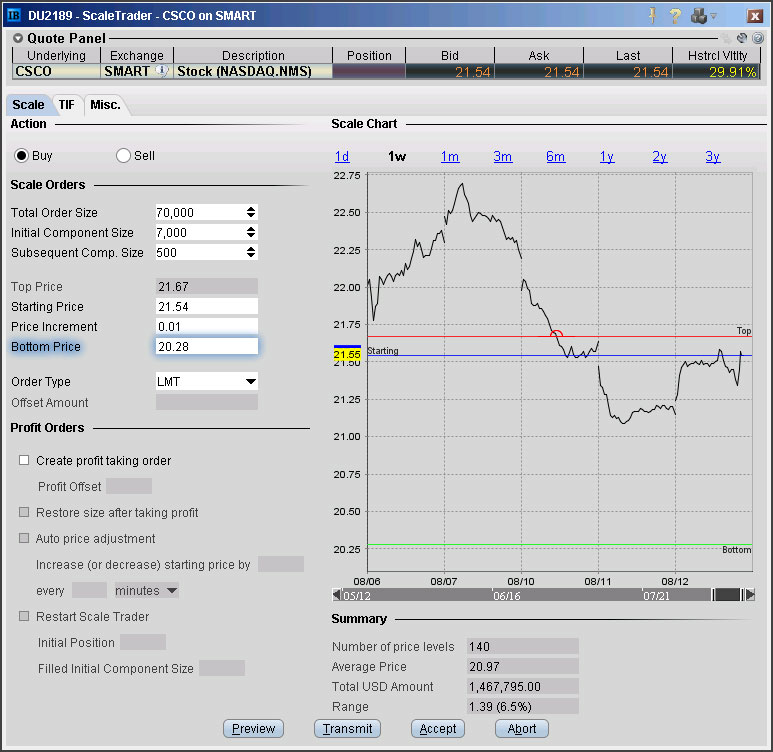The height and width of the screenshot is (752, 773).
Task: Set chart period to 1y
Action: (x=607, y=157)
